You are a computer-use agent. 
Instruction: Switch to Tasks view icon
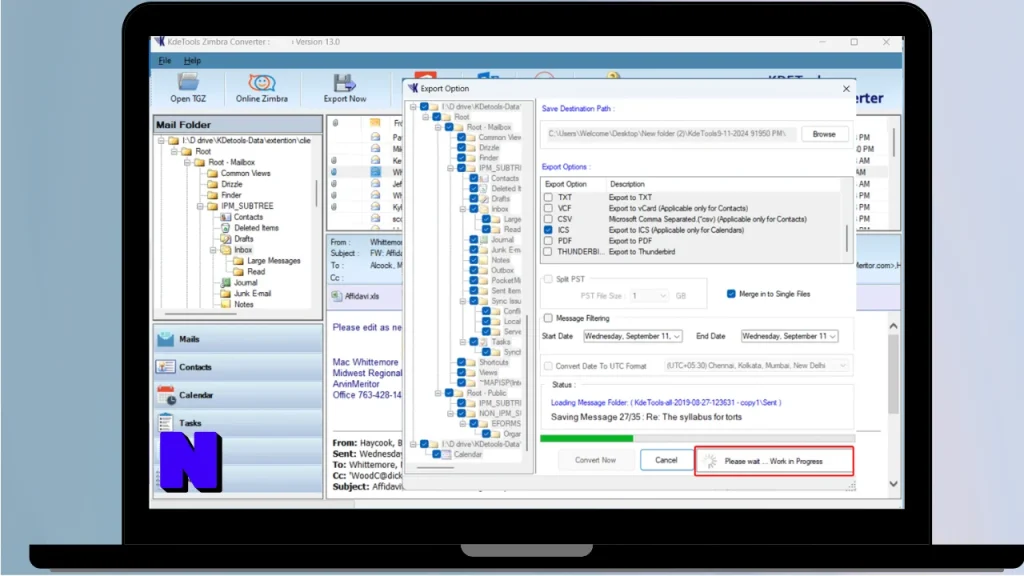pos(166,423)
